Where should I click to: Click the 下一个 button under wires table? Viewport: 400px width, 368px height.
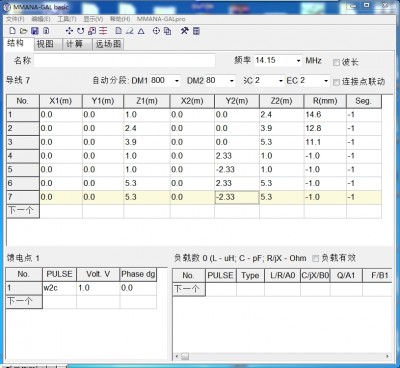point(23,211)
